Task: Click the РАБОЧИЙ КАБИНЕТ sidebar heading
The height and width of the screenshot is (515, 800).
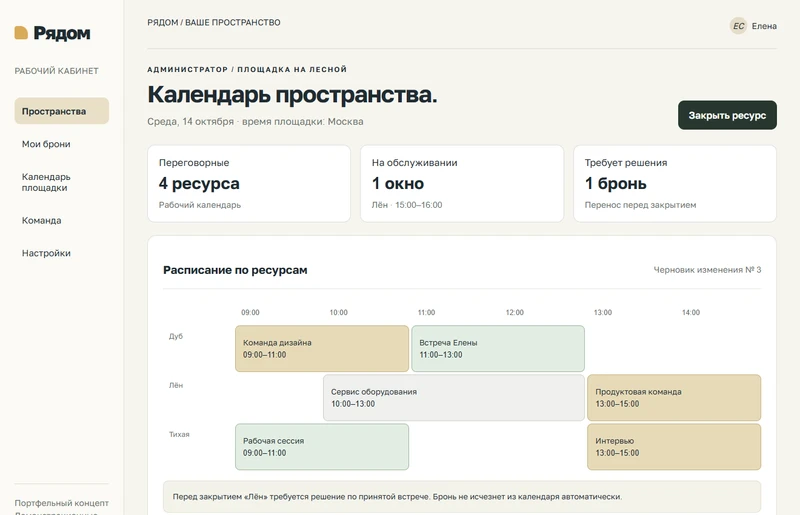Action: (x=57, y=71)
